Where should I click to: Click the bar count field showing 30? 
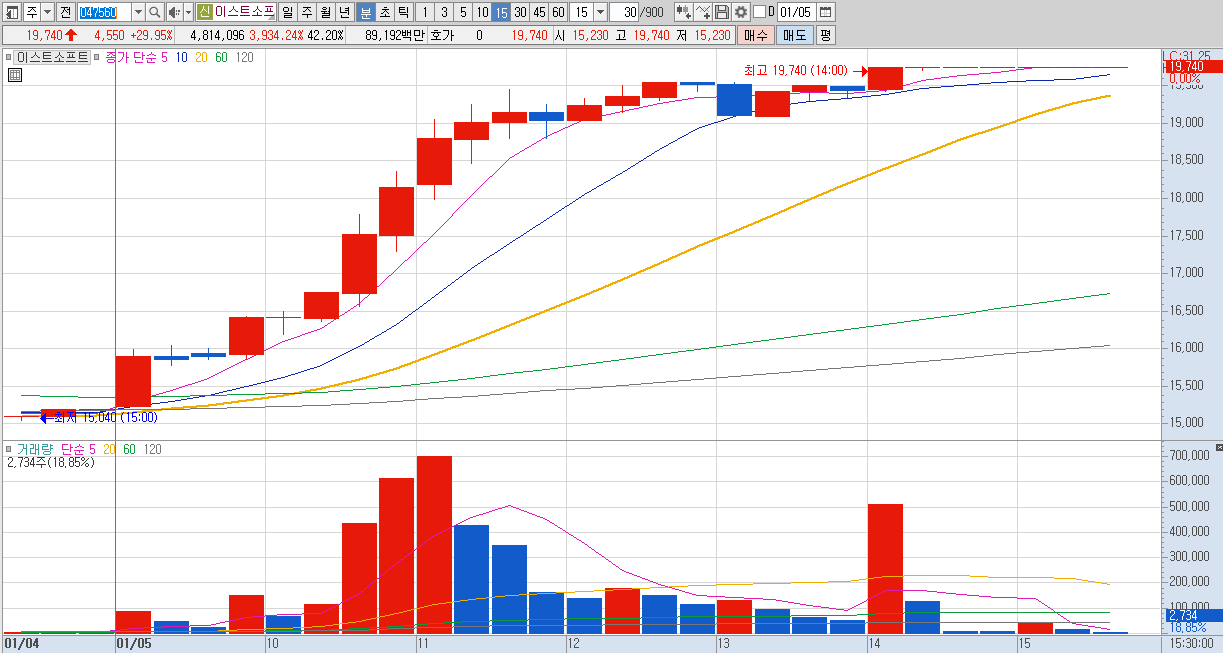point(625,12)
